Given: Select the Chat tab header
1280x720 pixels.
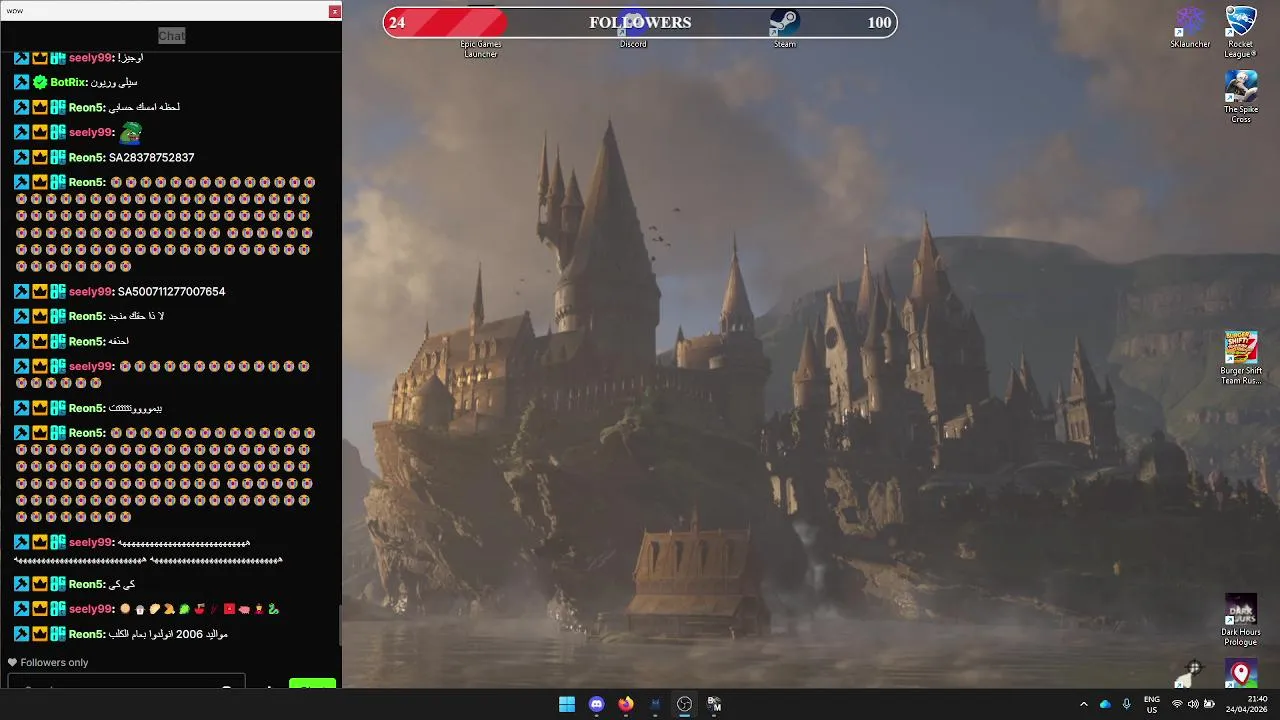Looking at the screenshot, I should [x=171, y=36].
